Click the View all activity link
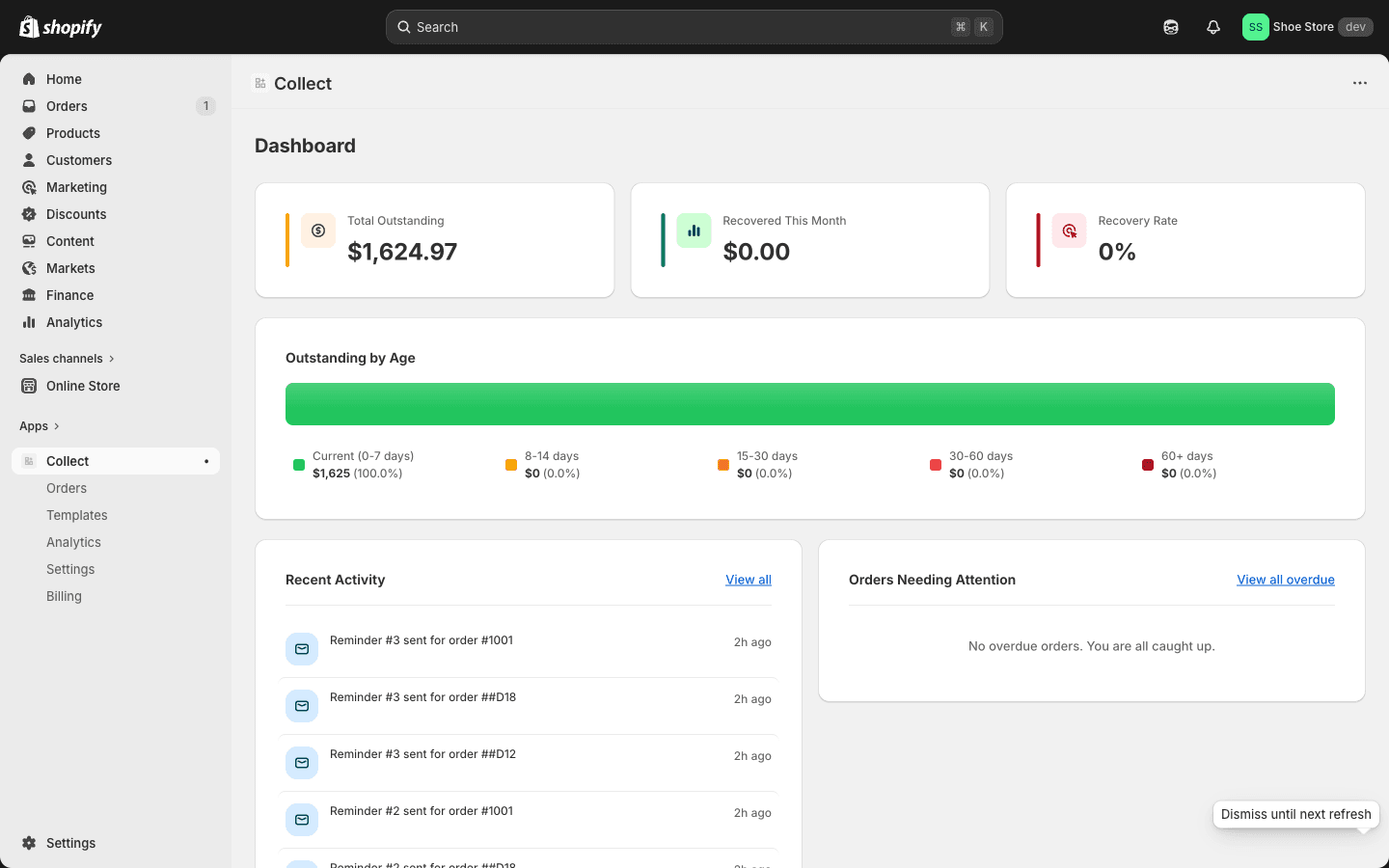The width and height of the screenshot is (1389, 868). pyautogui.click(x=749, y=580)
